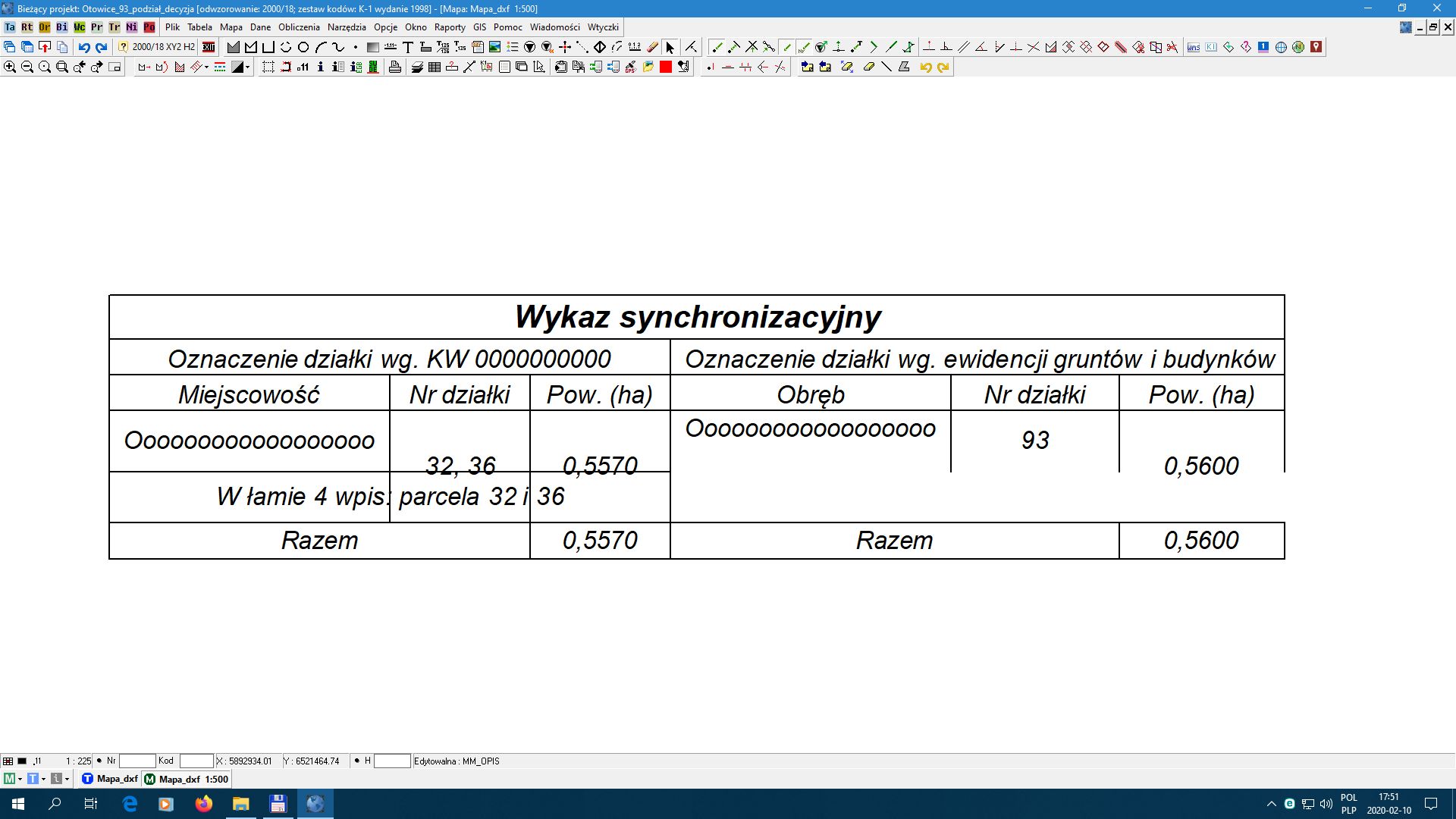Open the Windows Start menu
The width and height of the screenshot is (1456, 819).
18,804
